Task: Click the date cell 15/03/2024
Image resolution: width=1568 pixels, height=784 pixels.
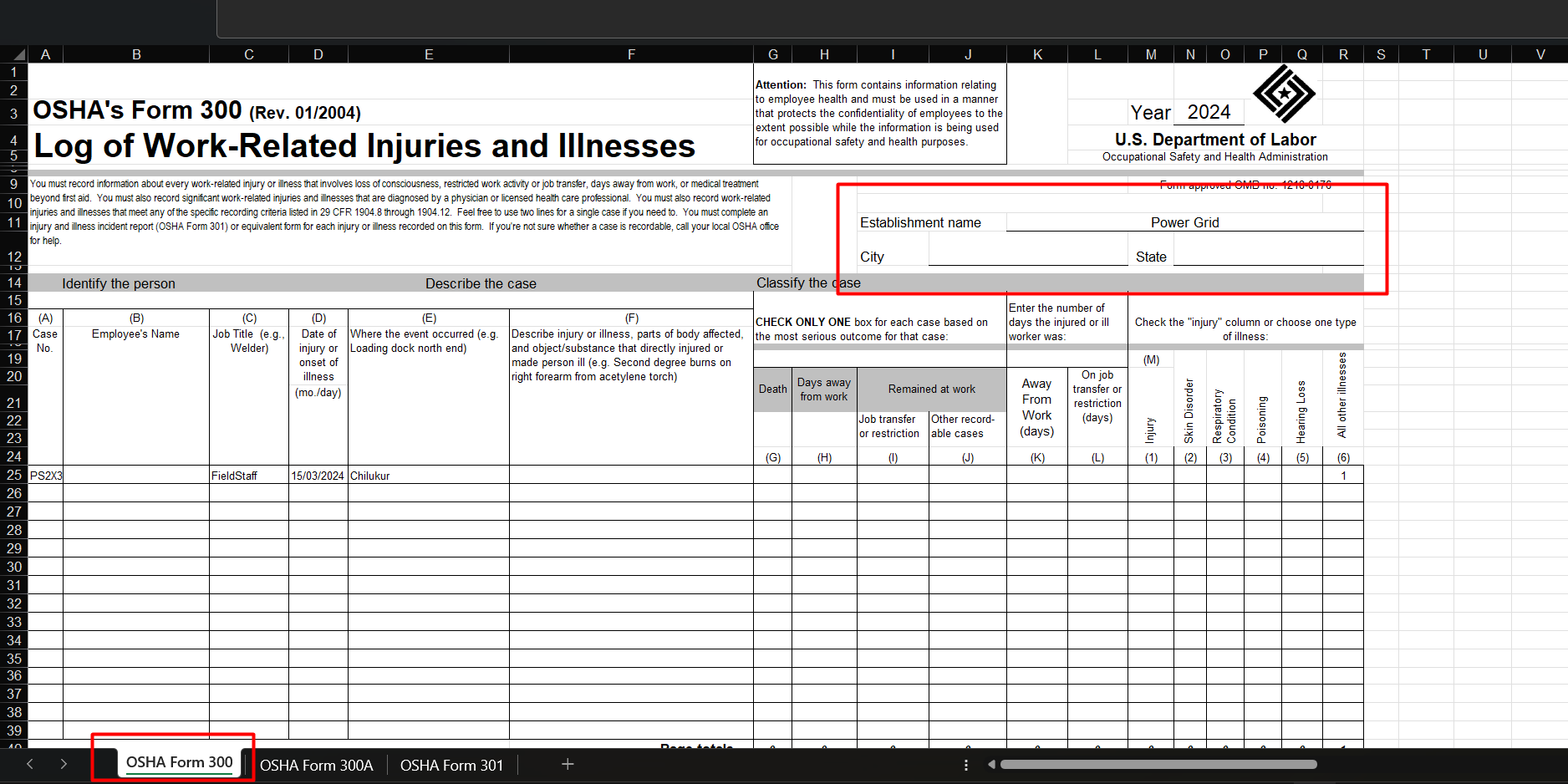Action: point(318,476)
